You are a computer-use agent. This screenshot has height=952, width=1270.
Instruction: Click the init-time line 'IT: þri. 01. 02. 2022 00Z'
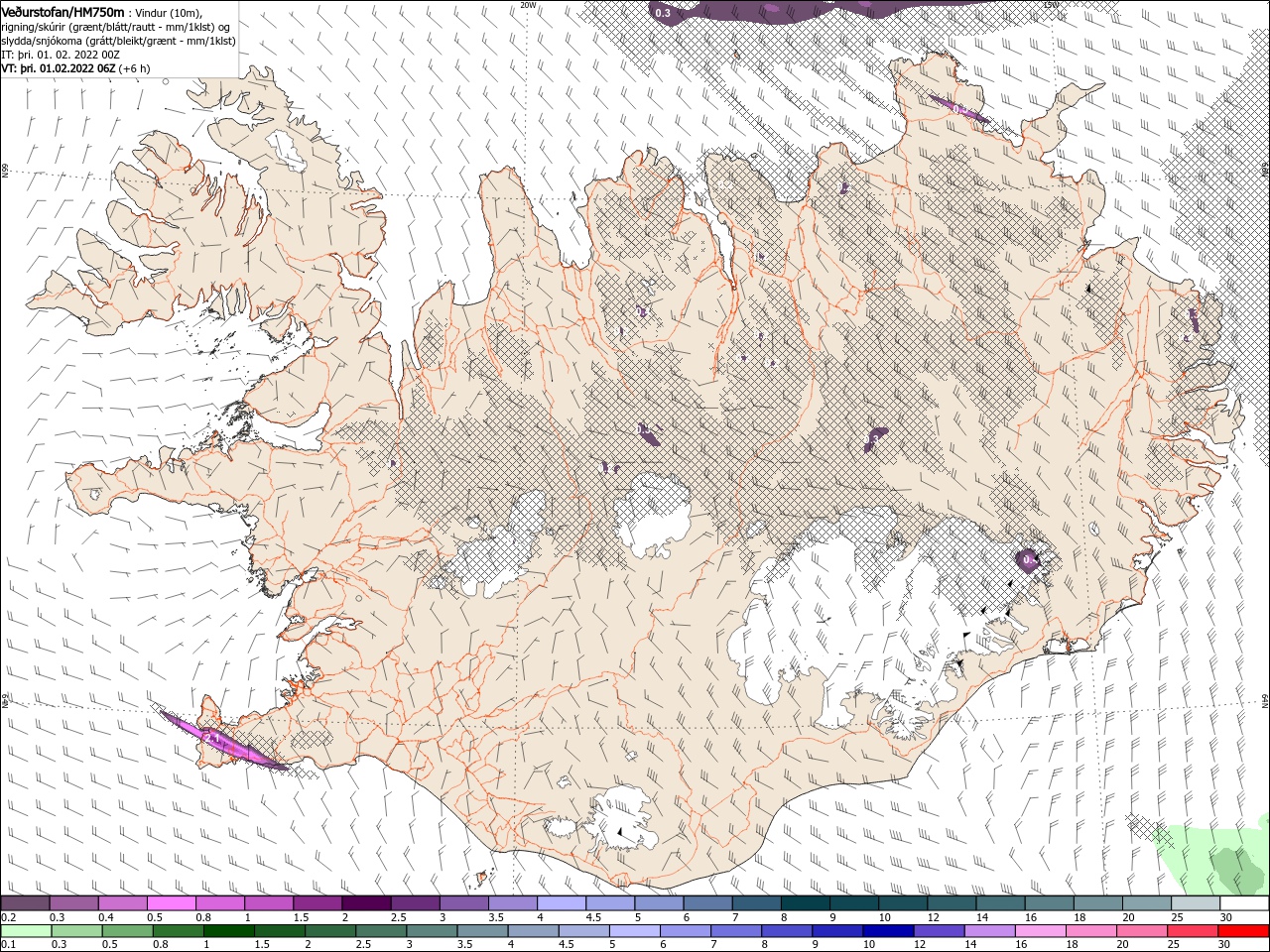click(61, 55)
